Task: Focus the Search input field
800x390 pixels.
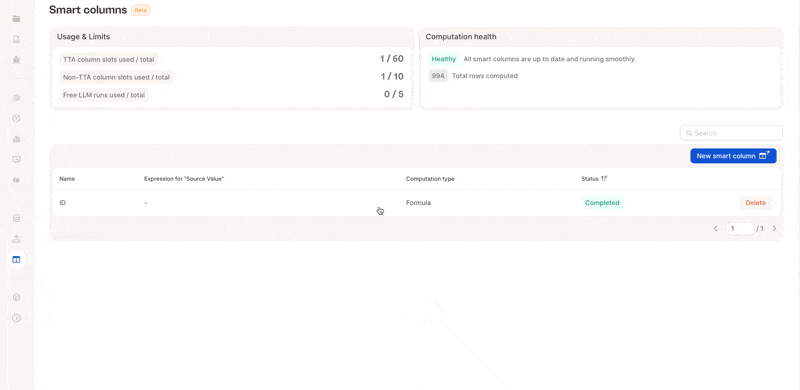Action: tap(731, 133)
